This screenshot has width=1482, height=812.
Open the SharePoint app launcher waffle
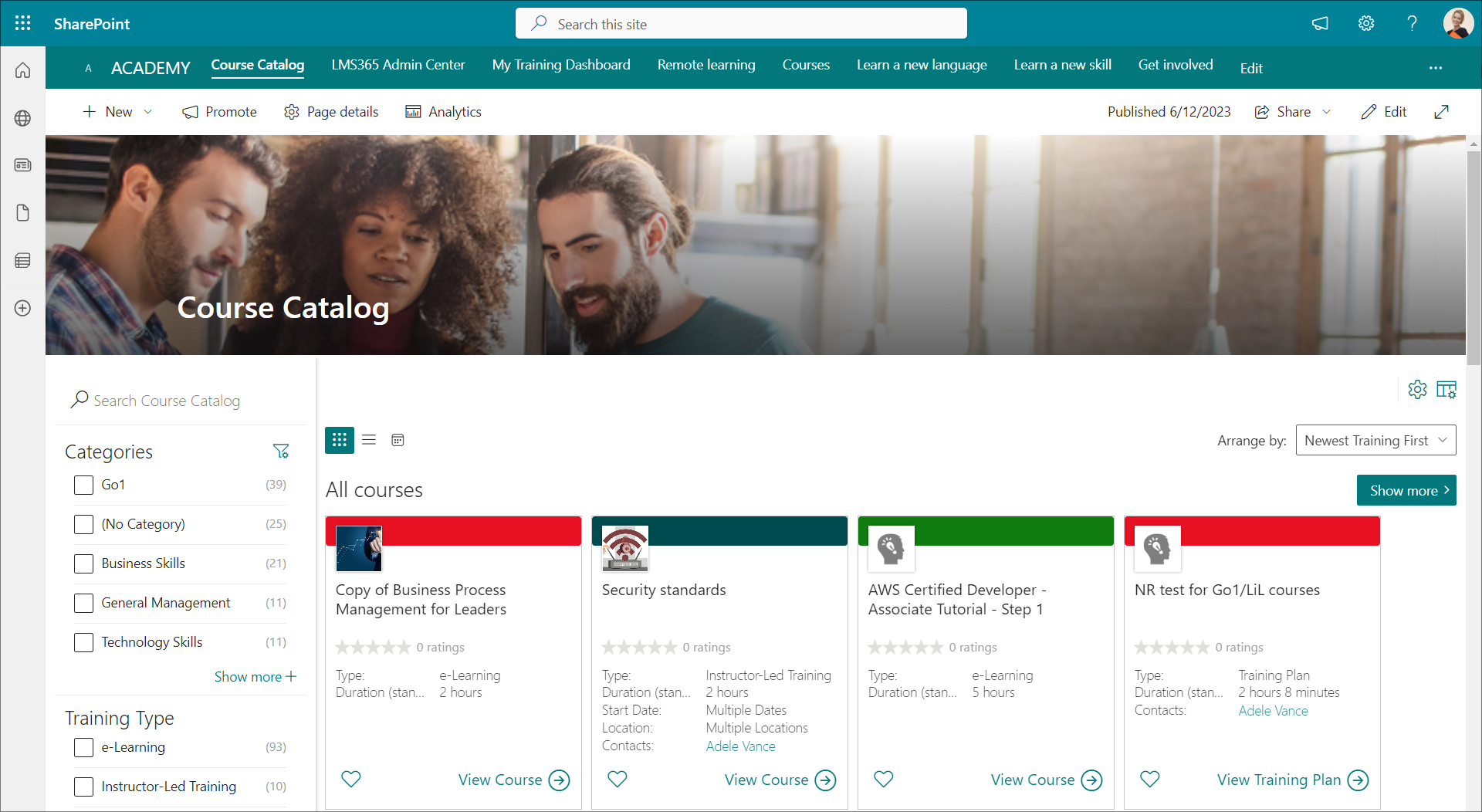23,23
